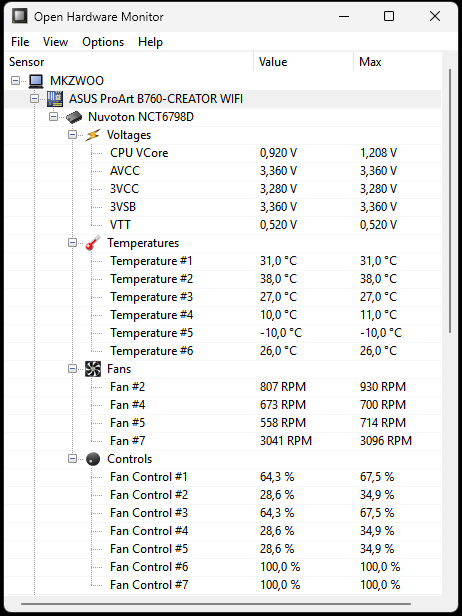This screenshot has height=616, width=462.
Task: Collapse the Temperatures group
Action: coord(72,243)
